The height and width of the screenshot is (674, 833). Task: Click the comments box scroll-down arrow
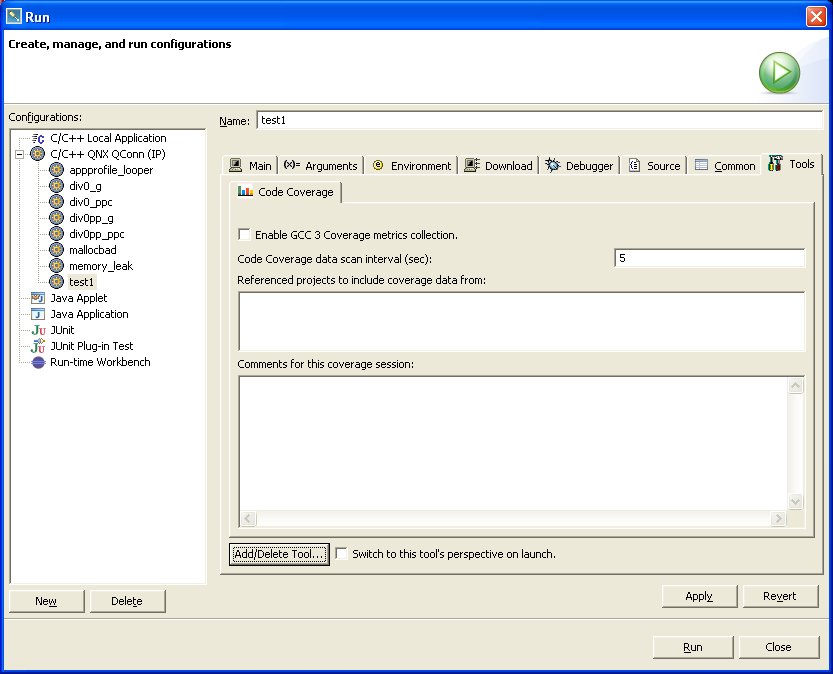[796, 502]
